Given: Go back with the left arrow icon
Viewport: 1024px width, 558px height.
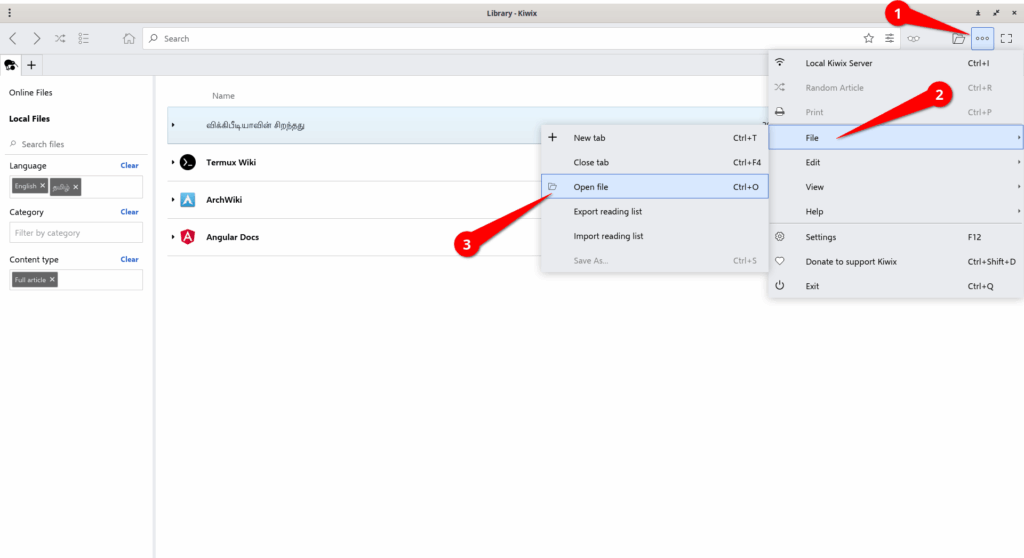Looking at the screenshot, I should click(13, 39).
